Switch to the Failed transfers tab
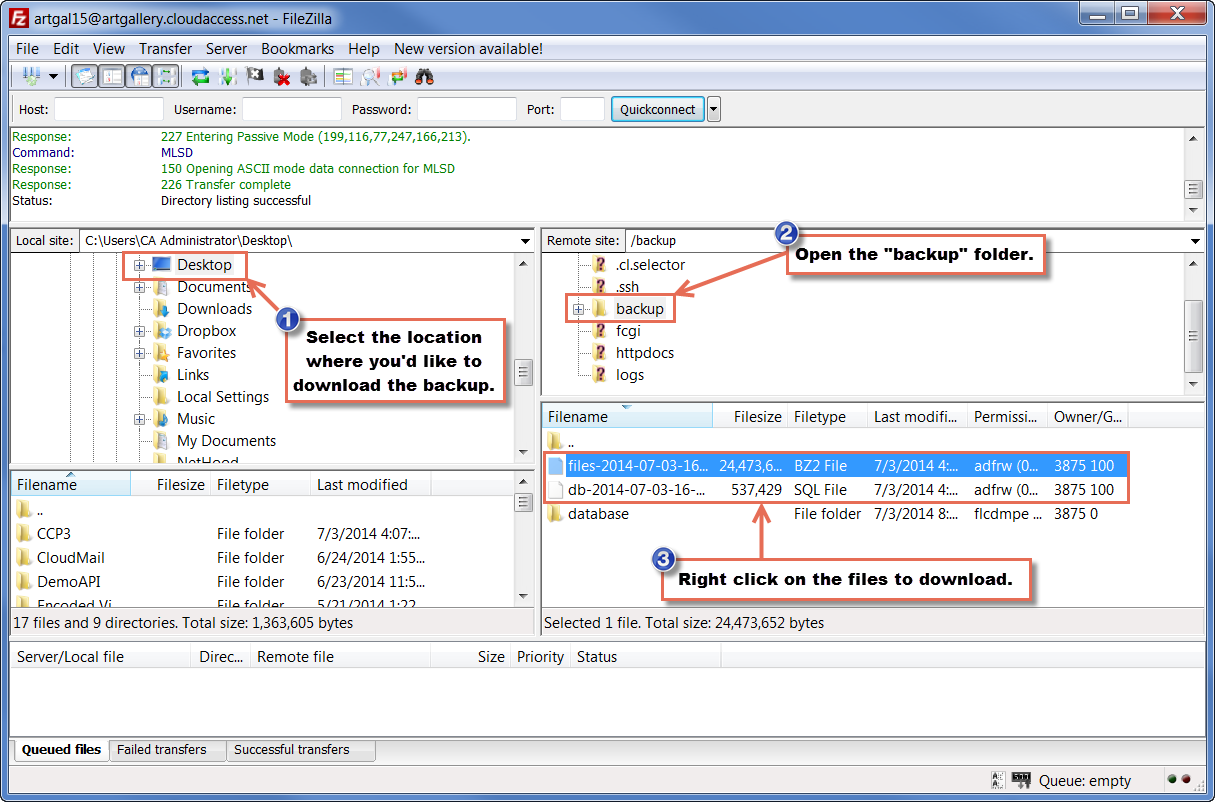Image resolution: width=1215 pixels, height=802 pixels. tap(161, 750)
